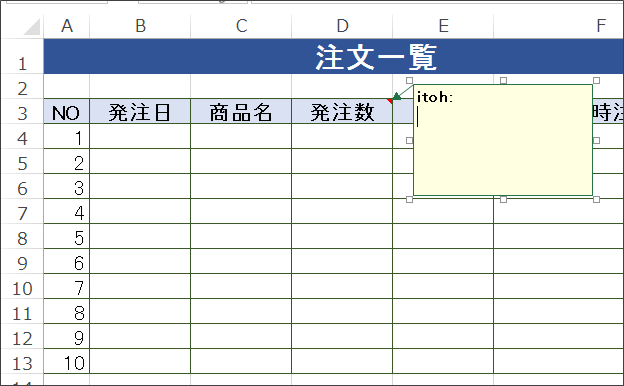Click the top-left resize handle of the comment

[x=410, y=81]
